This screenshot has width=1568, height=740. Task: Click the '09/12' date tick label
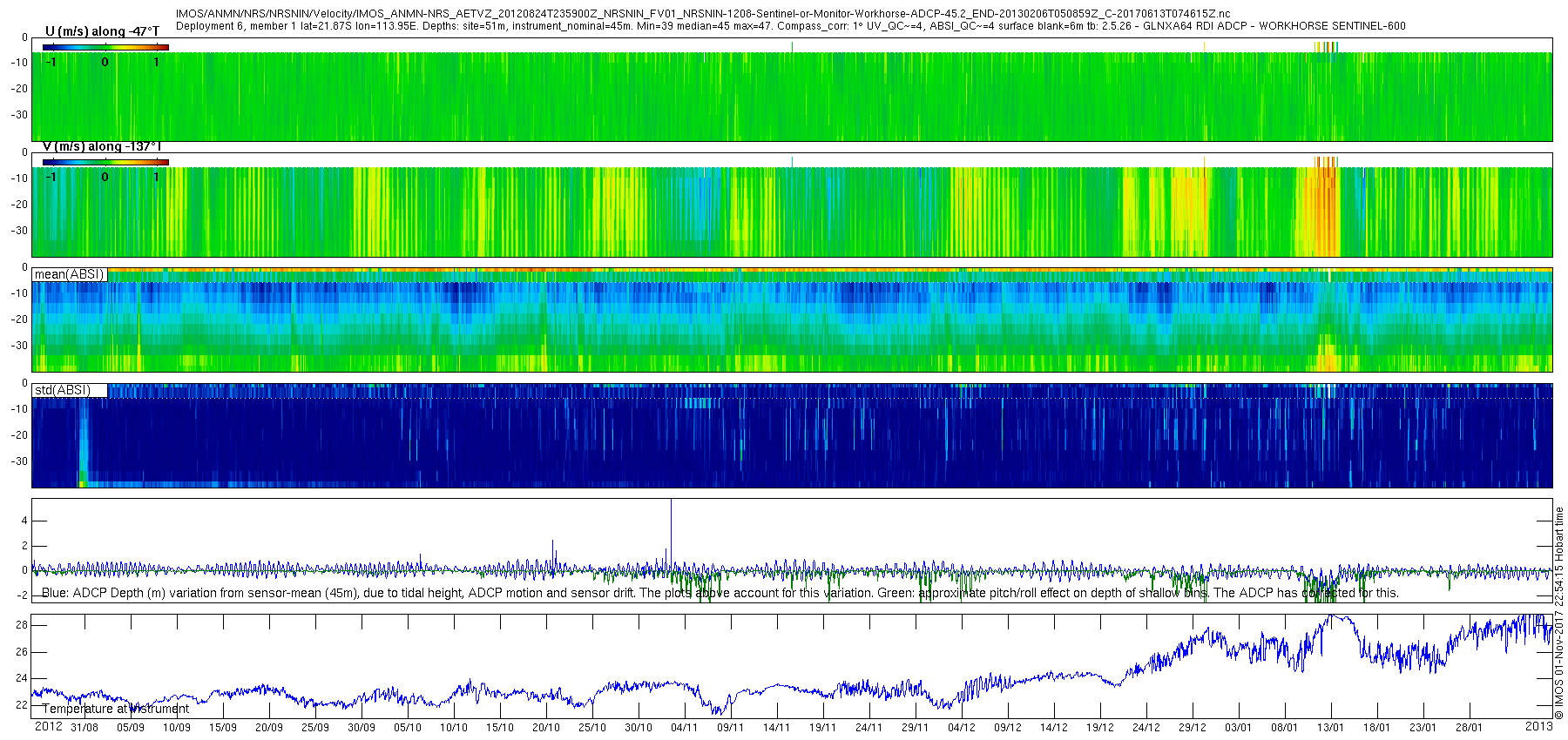pyautogui.click(x=1007, y=727)
